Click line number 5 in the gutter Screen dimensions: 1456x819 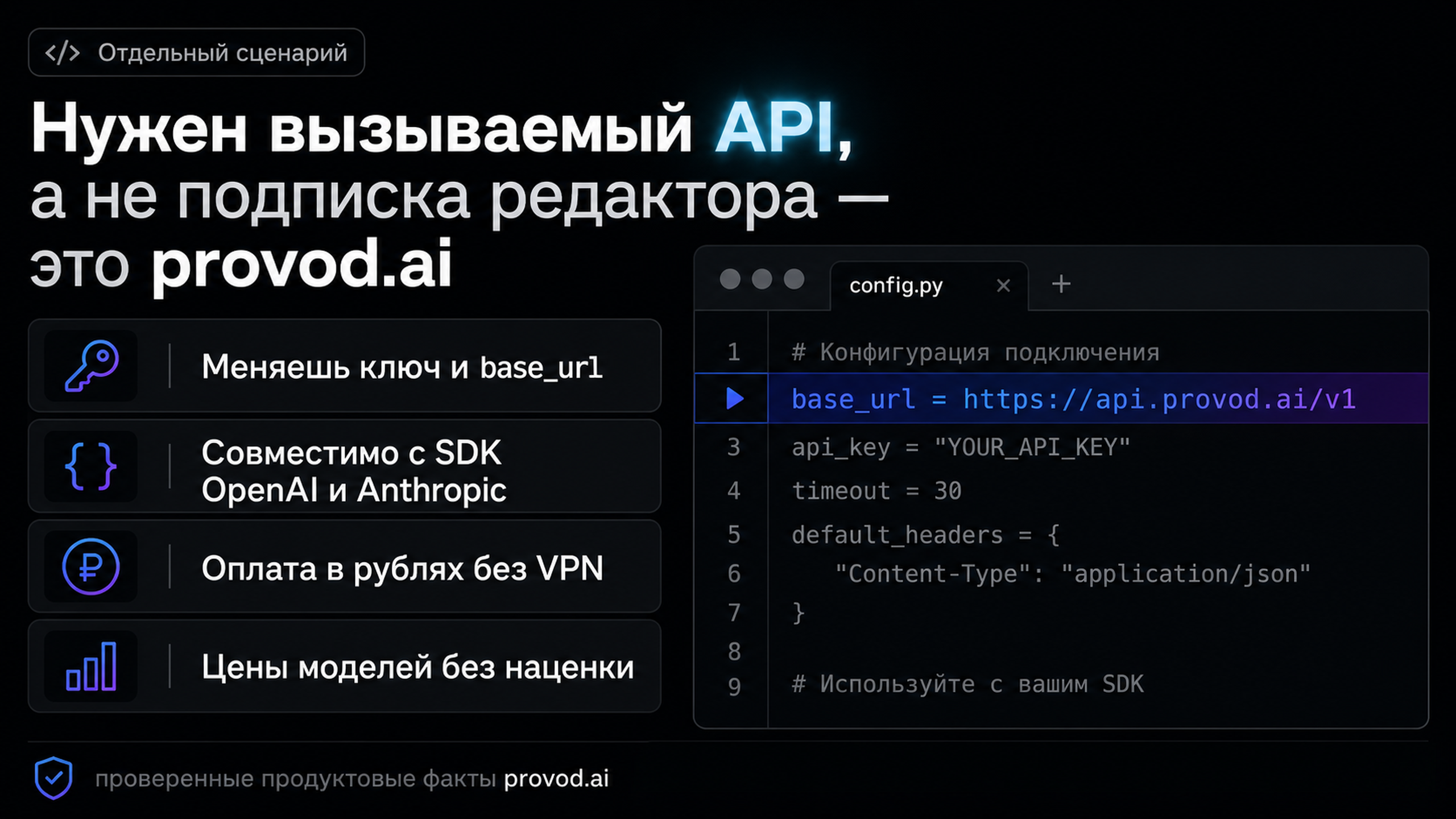coord(734,535)
